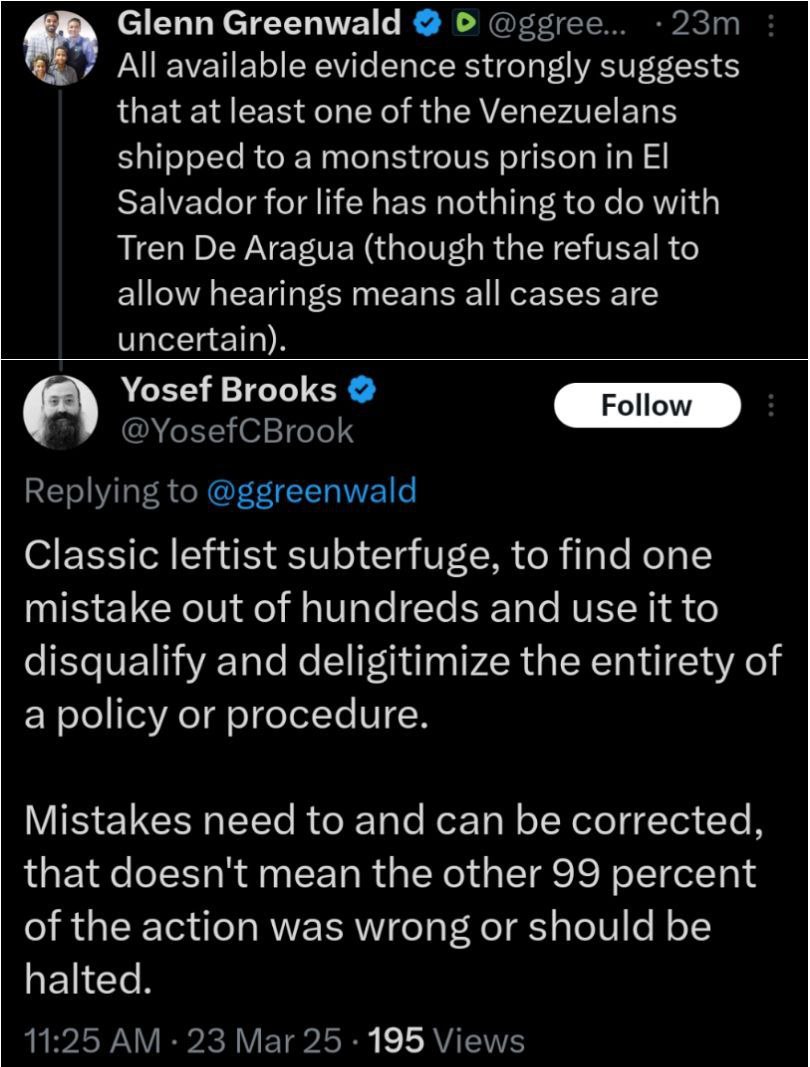Open Glenn Greenwald's profile picture
The width and height of the screenshot is (810, 1067).
61,48
